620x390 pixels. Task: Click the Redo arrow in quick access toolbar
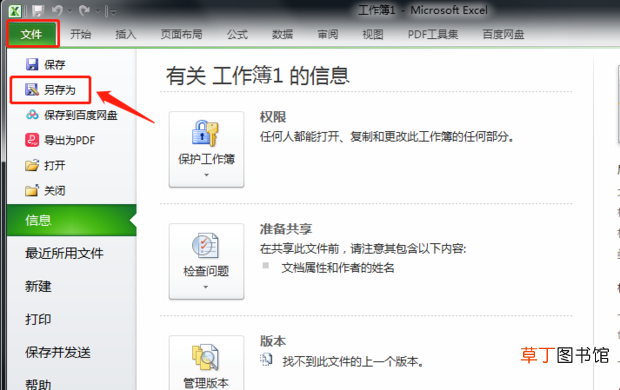[x=84, y=11]
